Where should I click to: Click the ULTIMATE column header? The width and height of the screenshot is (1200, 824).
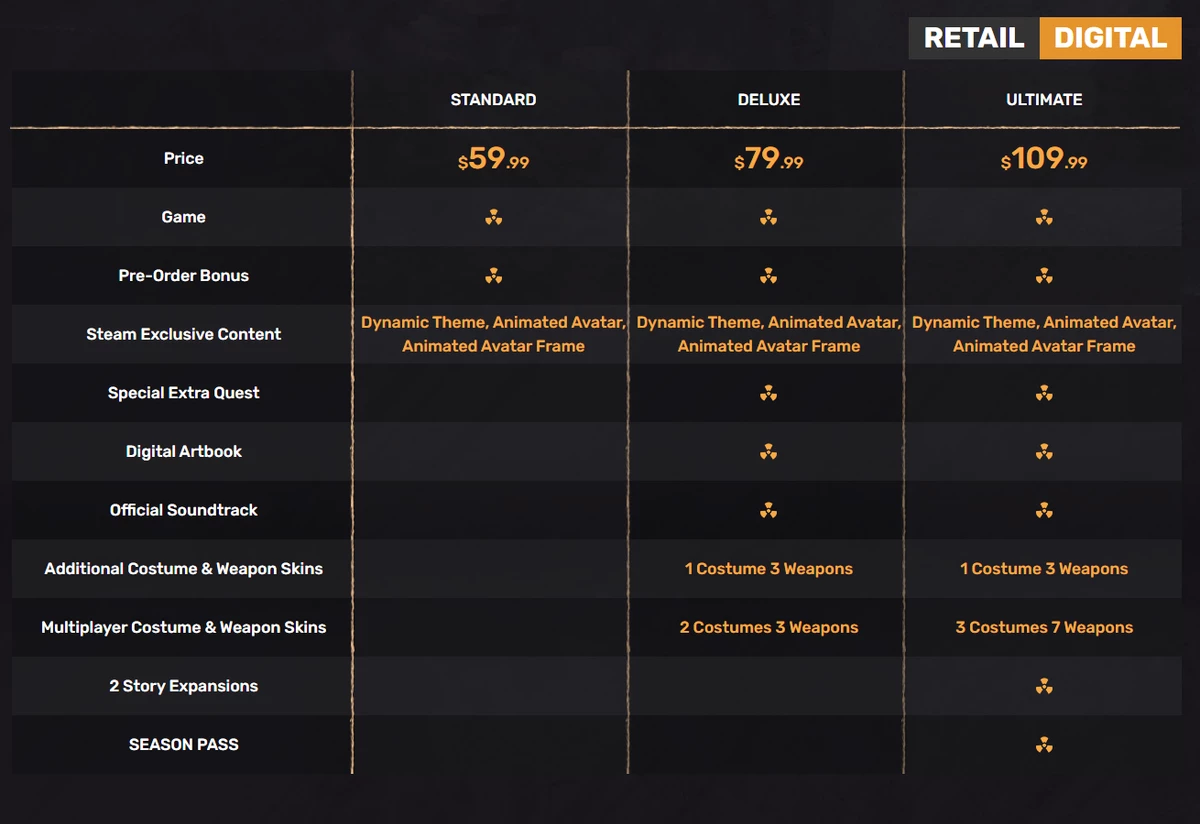pos(1044,100)
